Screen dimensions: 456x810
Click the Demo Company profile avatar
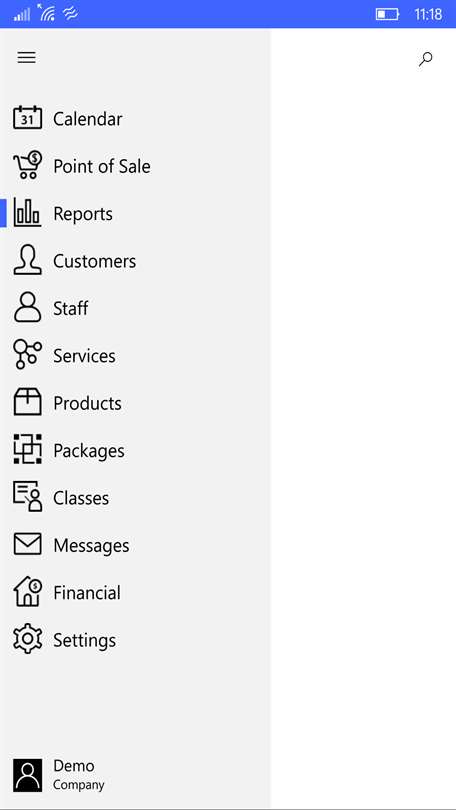point(27,775)
